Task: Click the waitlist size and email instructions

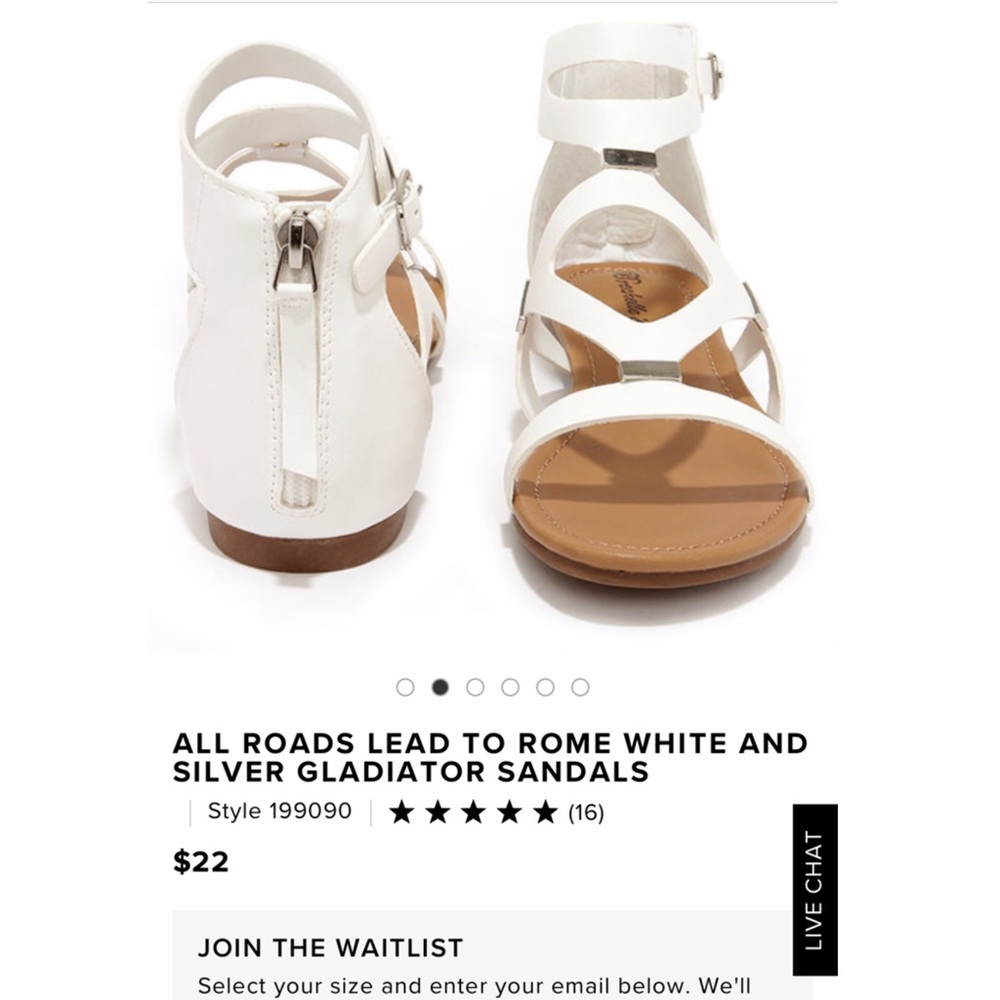Action: (x=474, y=986)
